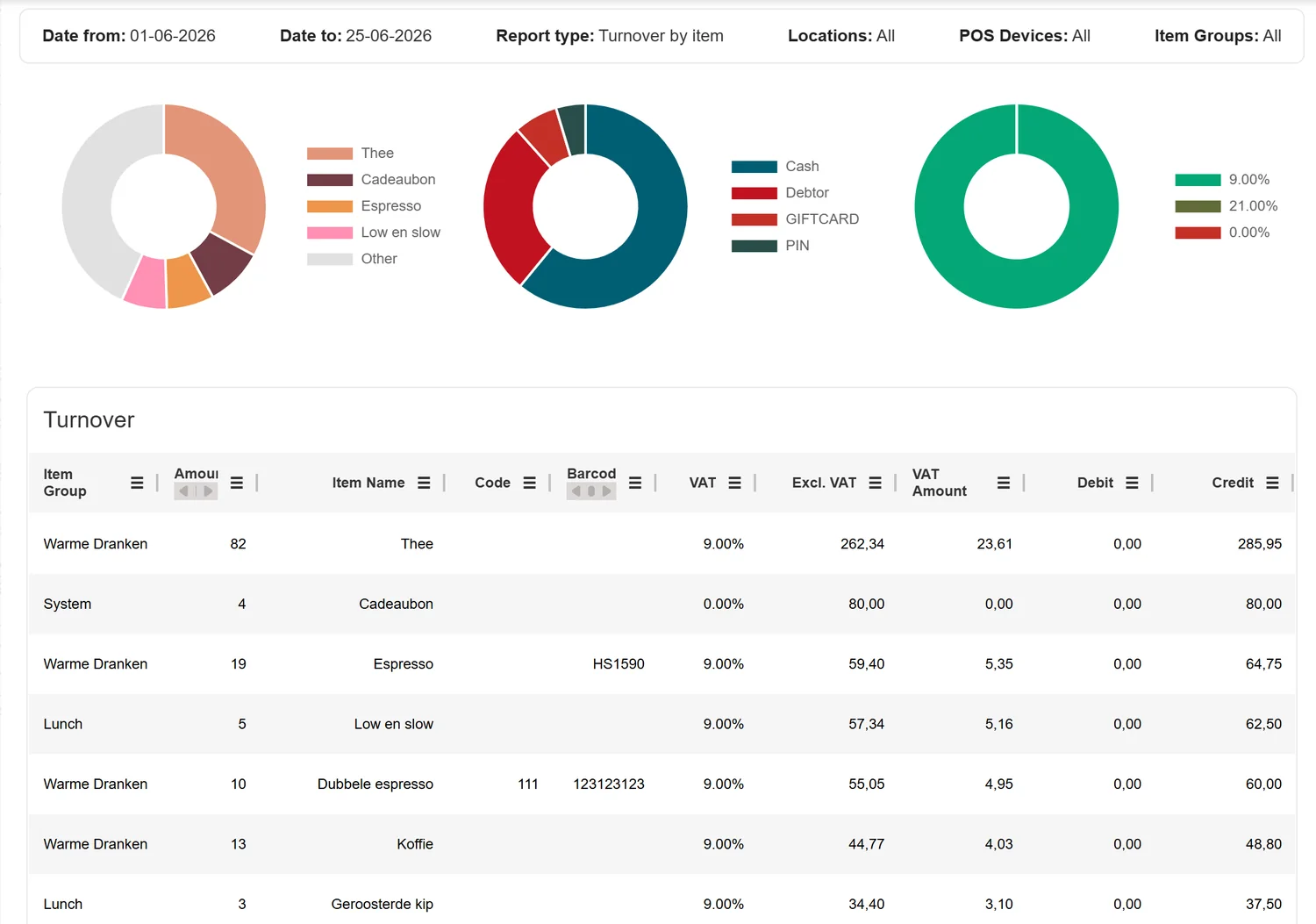Click right scroll arrow under Barcode header
Viewport: 1316px width, 924px height.
[607, 491]
